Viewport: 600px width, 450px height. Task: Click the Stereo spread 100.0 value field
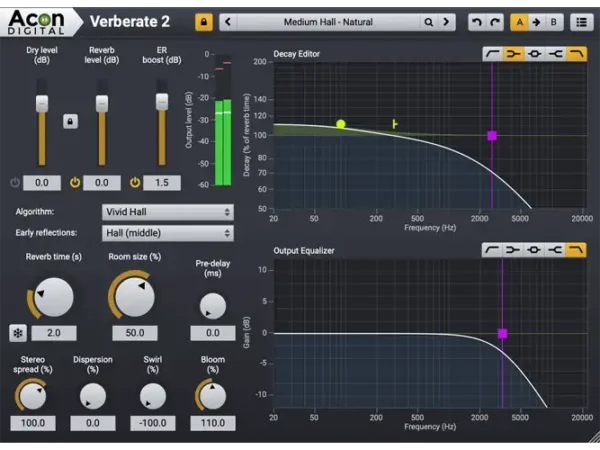tap(33, 423)
